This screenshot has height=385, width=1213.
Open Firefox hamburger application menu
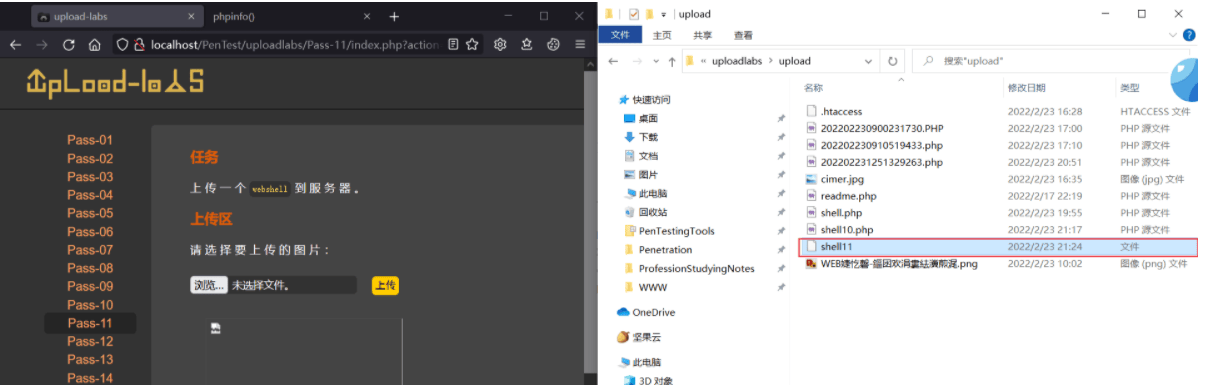pos(580,45)
